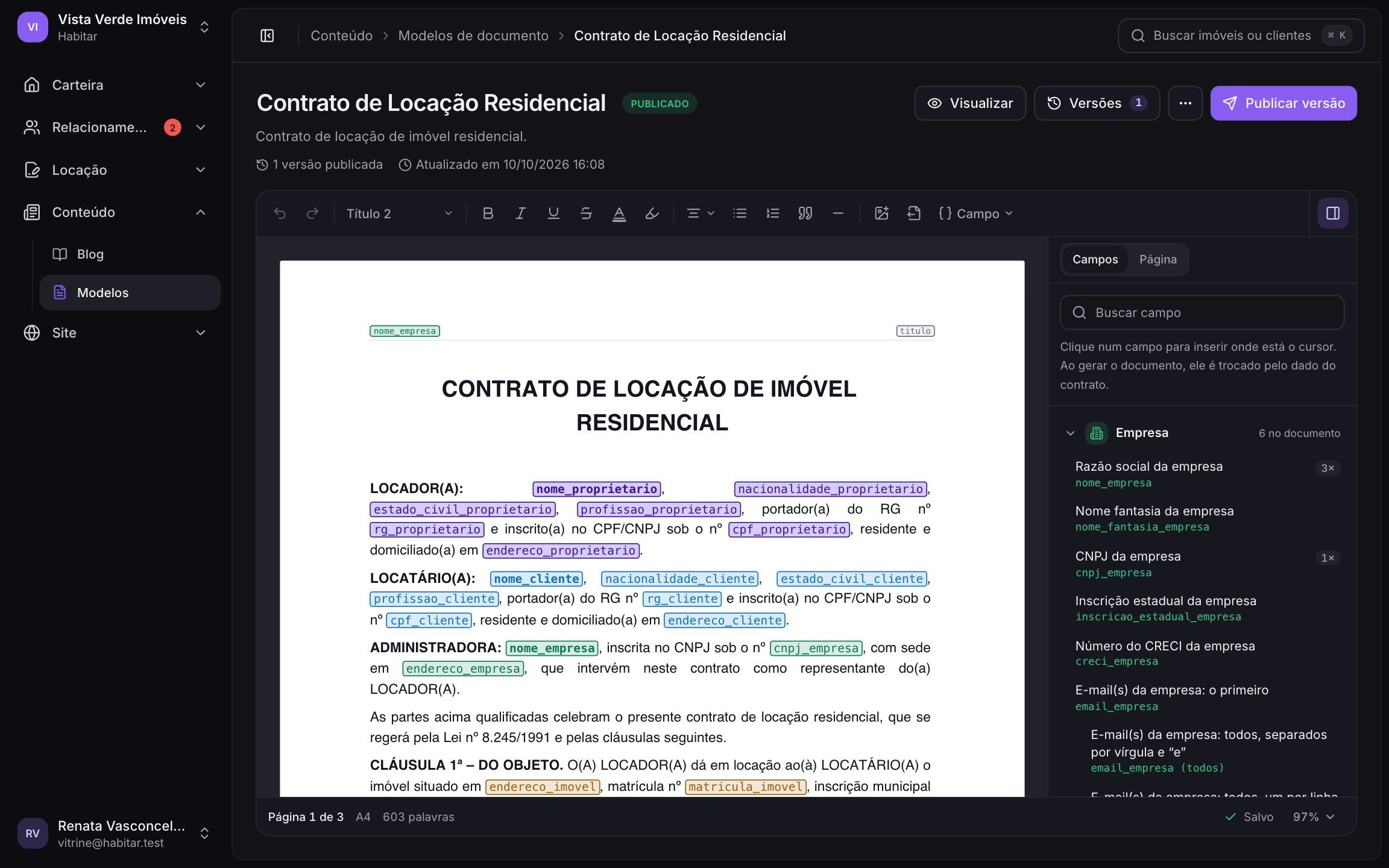Undo the last edit
The height and width of the screenshot is (868, 1389).
pyautogui.click(x=280, y=213)
